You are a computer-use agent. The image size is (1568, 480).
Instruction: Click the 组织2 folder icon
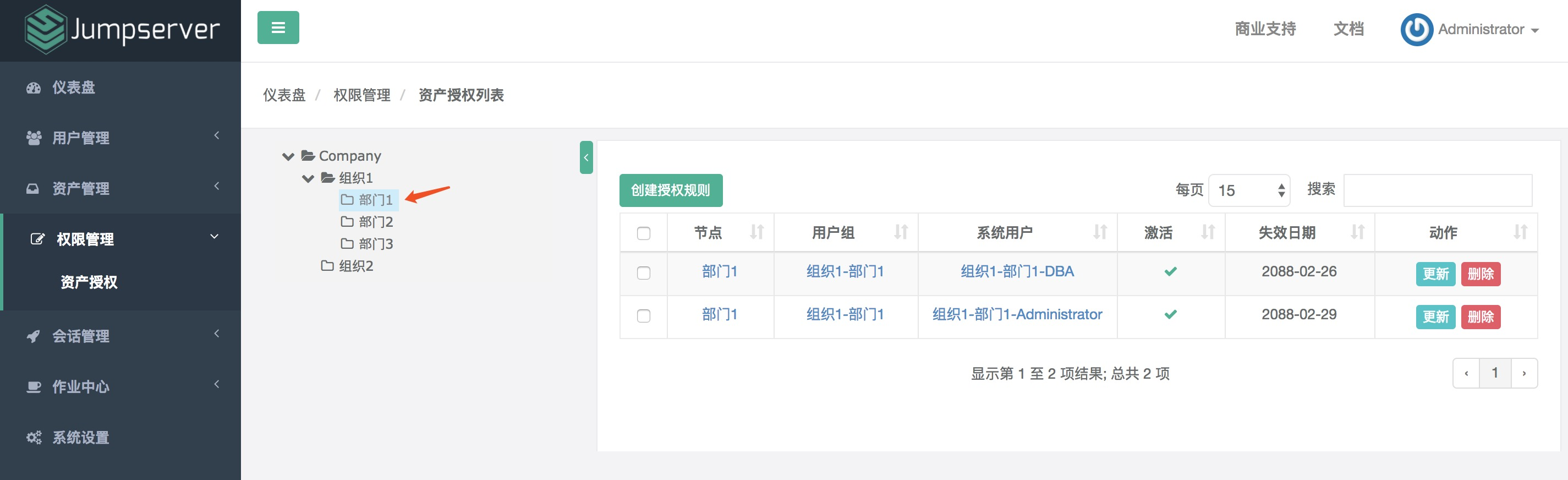pyautogui.click(x=327, y=265)
